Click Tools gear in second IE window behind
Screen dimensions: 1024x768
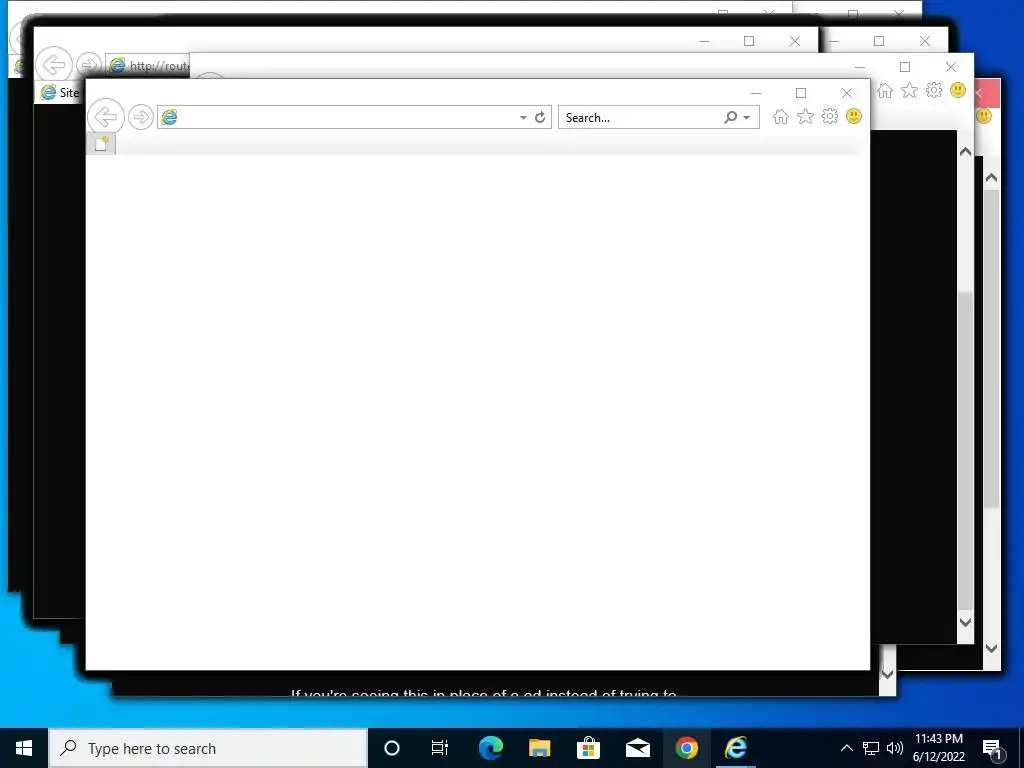tap(934, 90)
